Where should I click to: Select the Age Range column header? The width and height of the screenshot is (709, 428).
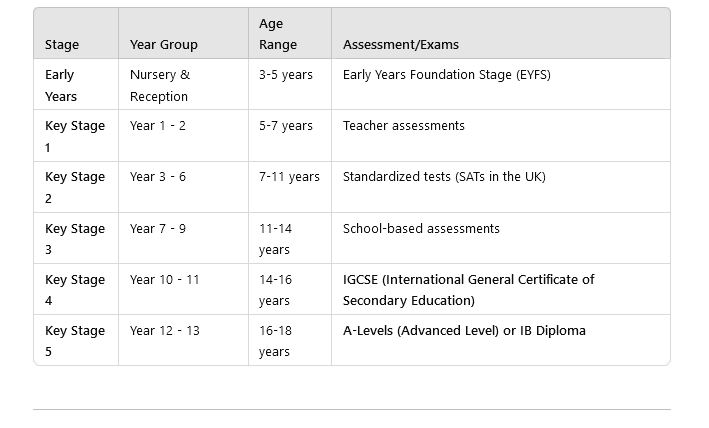pyautogui.click(x=290, y=33)
